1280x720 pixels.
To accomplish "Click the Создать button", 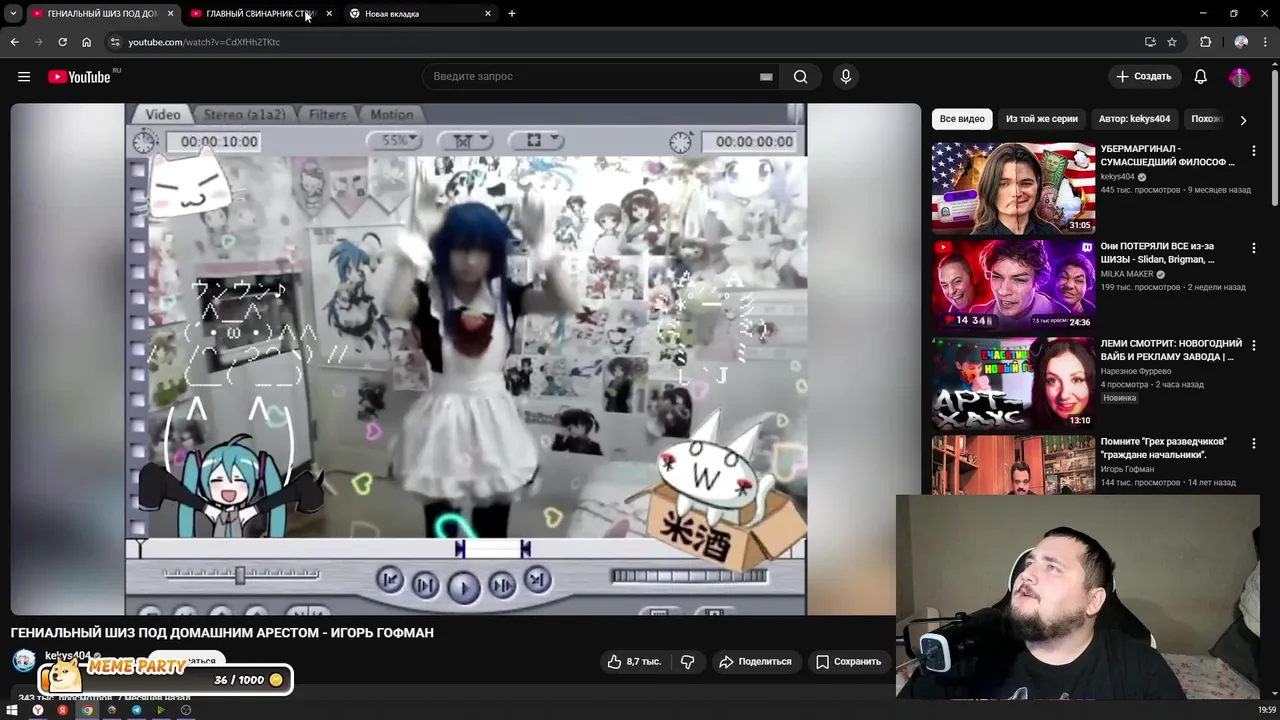I will (1143, 76).
